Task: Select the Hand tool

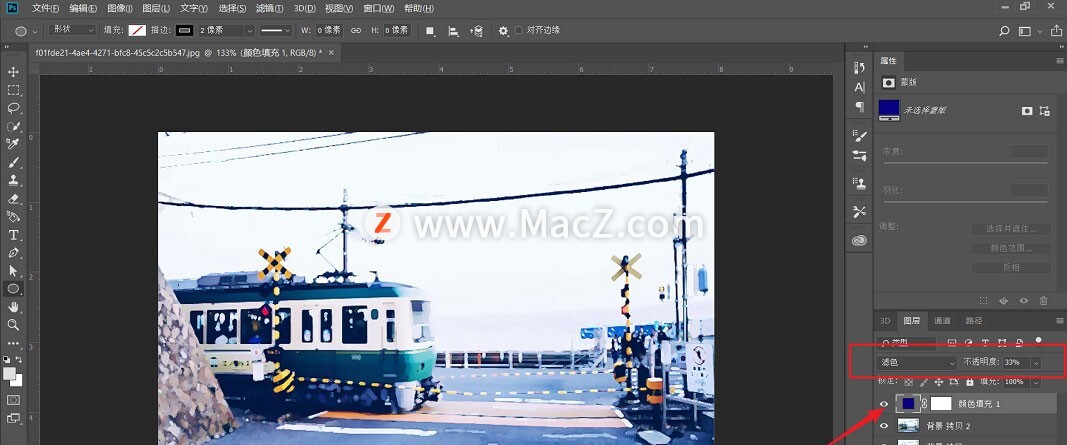Action: [13, 307]
